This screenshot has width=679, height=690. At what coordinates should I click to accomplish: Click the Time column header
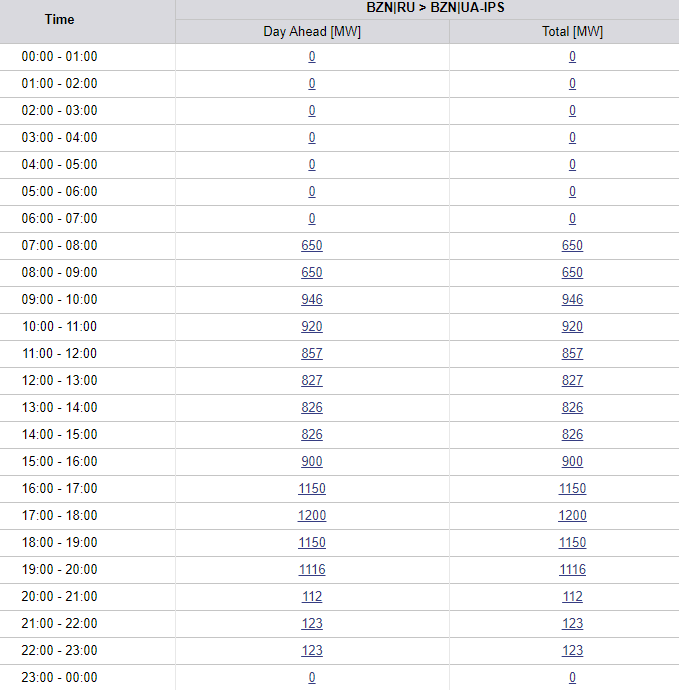click(x=60, y=19)
